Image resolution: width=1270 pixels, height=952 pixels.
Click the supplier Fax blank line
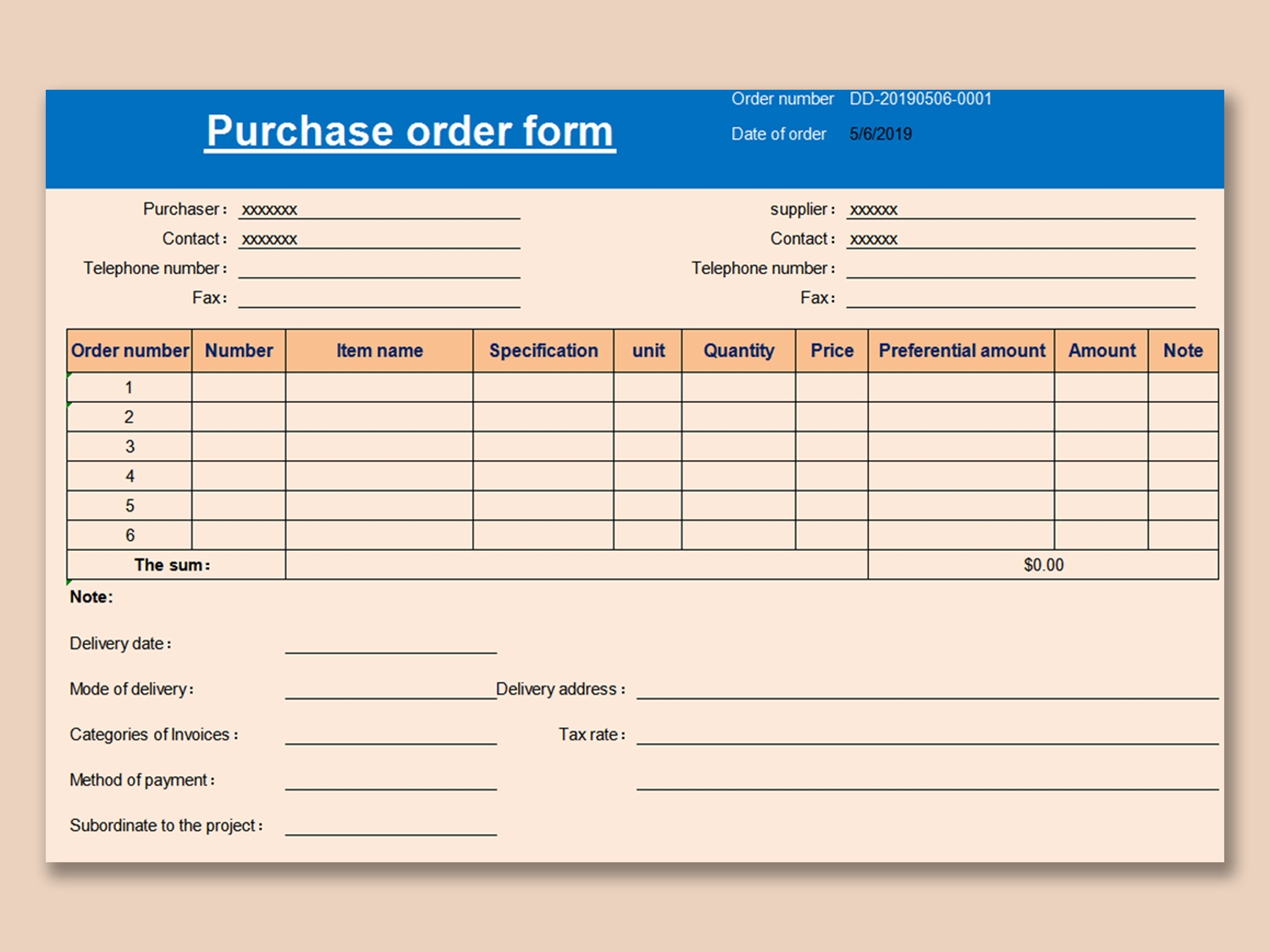(1019, 298)
